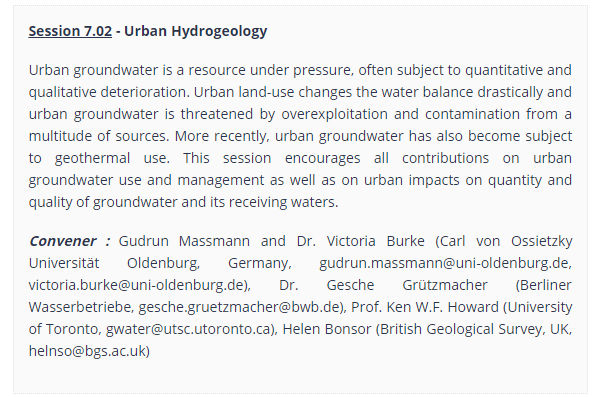Screen dimensions: 599x397
Task: Click the word overexploitation in the description
Action: tap(335, 114)
